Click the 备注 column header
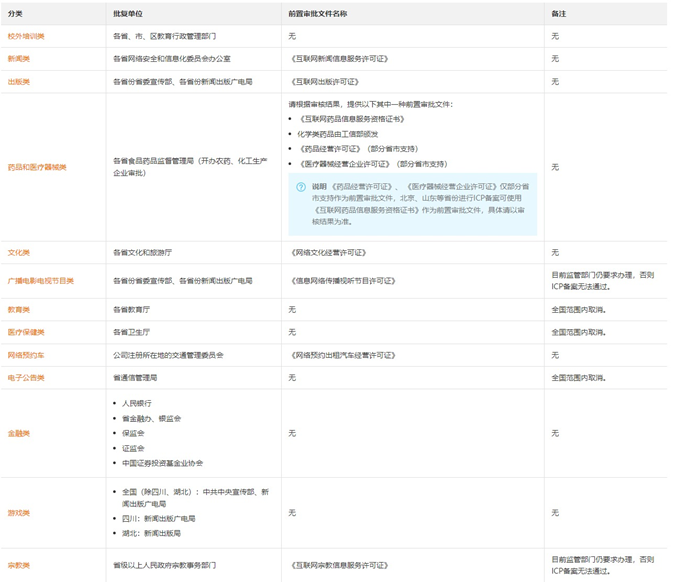The height and width of the screenshot is (582, 676). (558, 14)
